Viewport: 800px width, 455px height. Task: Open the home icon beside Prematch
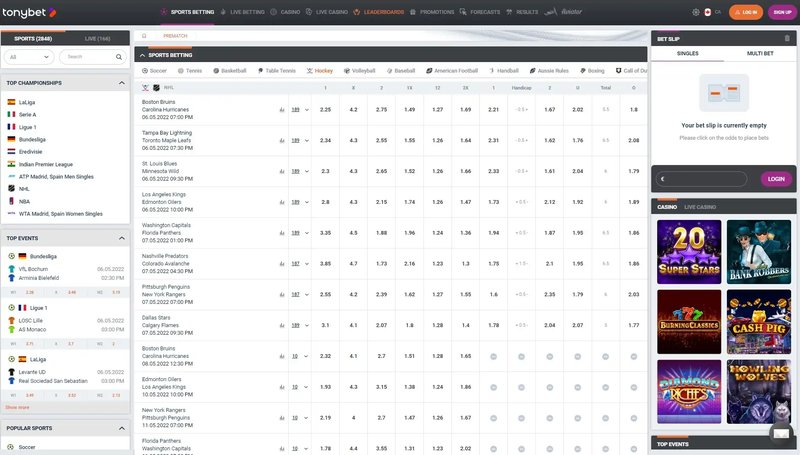(144, 35)
